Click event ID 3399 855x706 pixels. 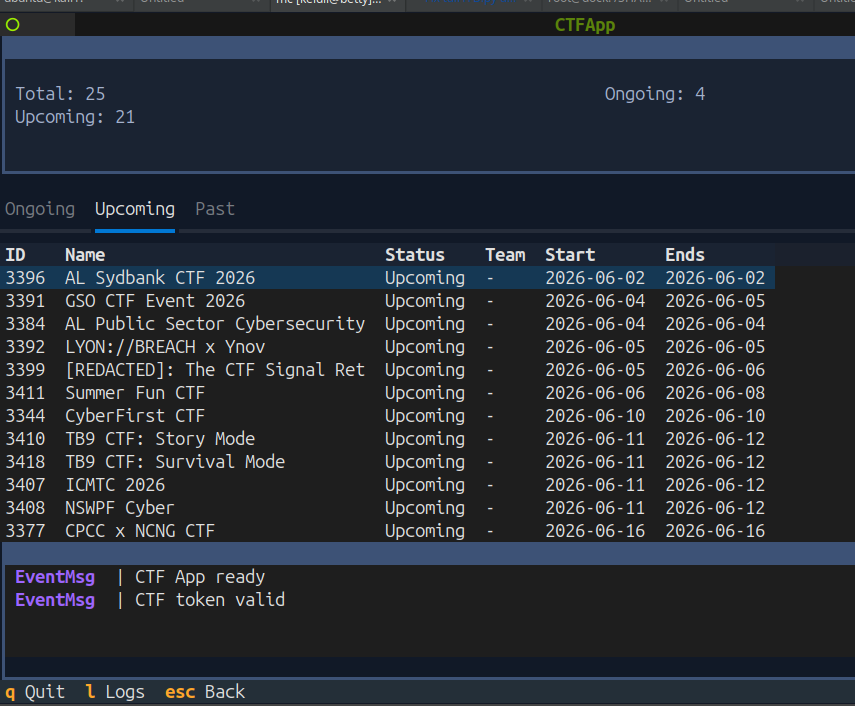[25, 370]
